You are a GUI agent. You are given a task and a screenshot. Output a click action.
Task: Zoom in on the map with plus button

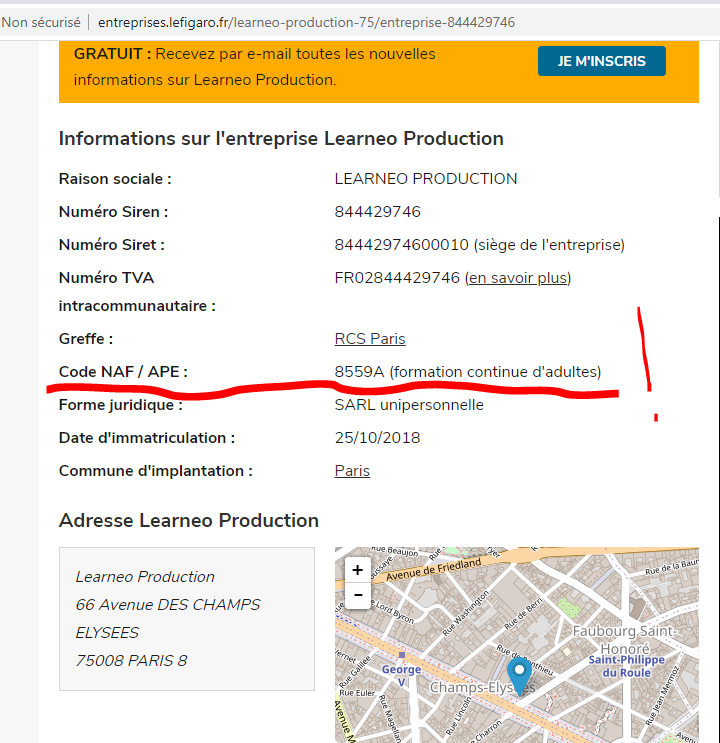click(357, 570)
